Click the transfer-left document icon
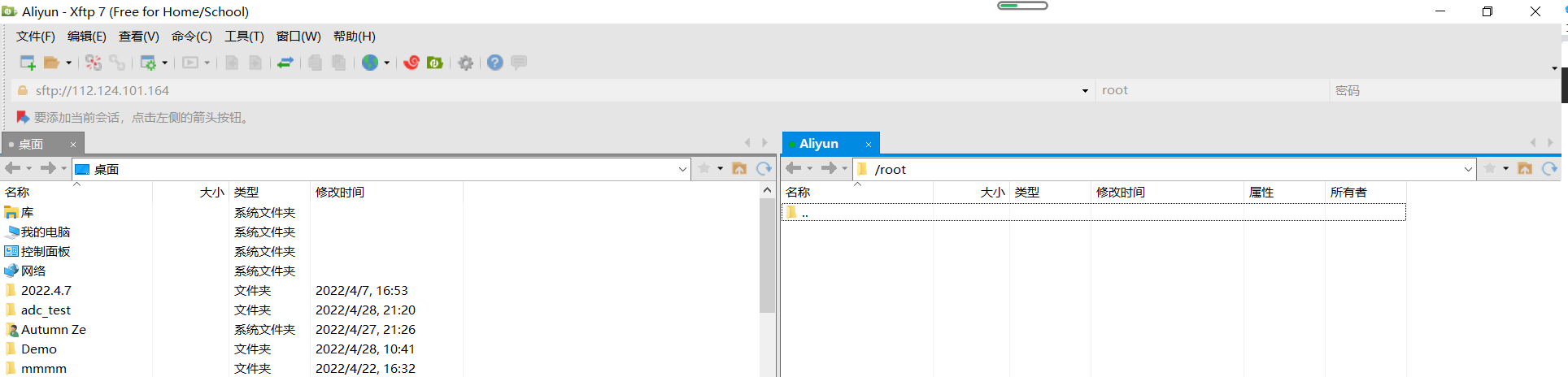Viewport: 1568px width, 377px height. click(x=232, y=63)
